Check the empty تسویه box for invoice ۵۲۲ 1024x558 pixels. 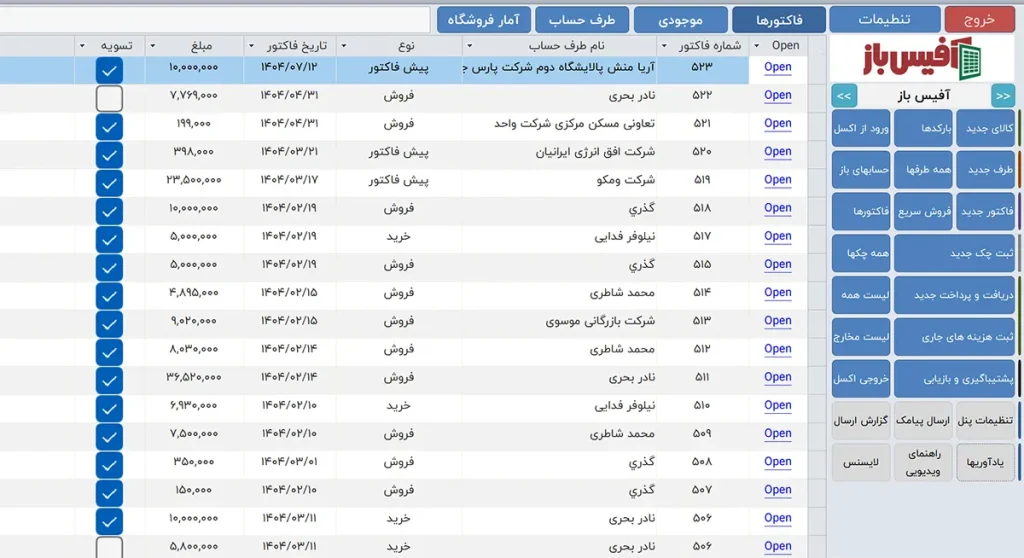point(109,99)
